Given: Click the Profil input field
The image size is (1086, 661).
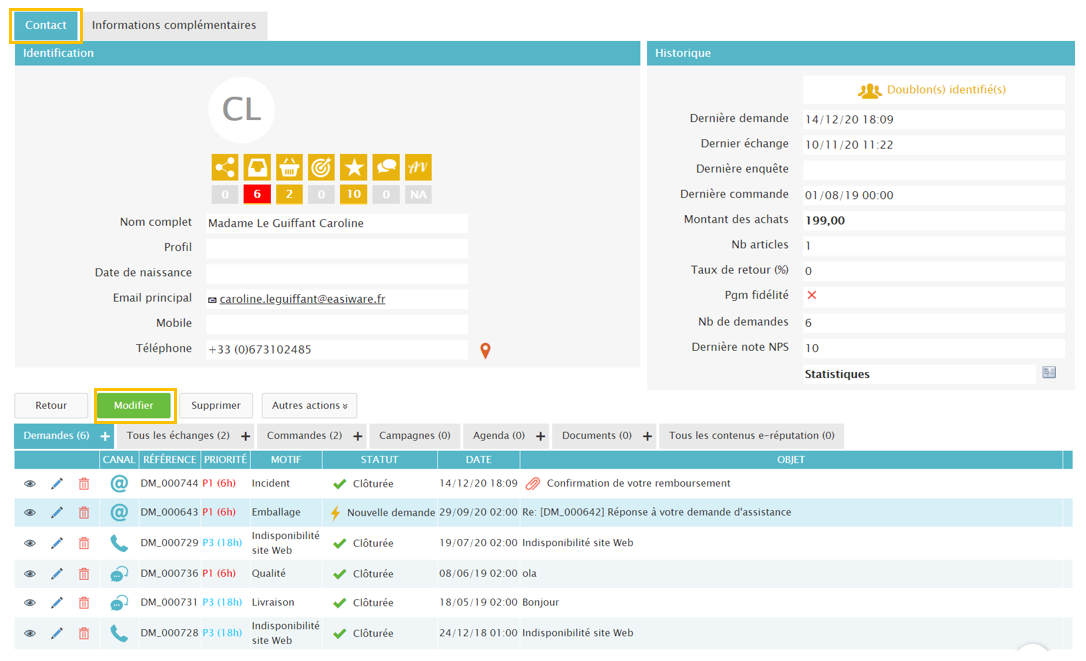Looking at the screenshot, I should (x=337, y=248).
